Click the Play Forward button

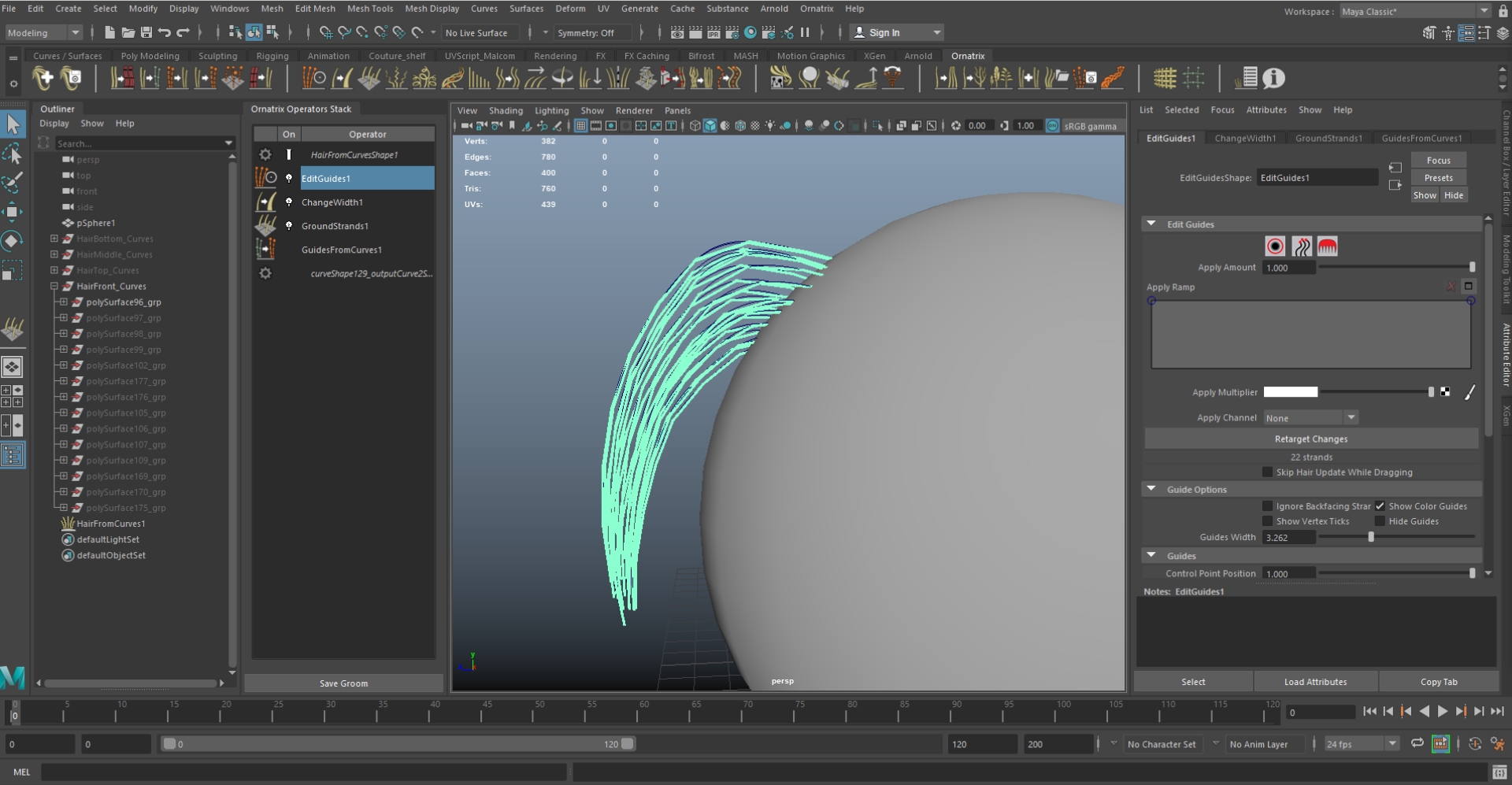pyautogui.click(x=1443, y=712)
